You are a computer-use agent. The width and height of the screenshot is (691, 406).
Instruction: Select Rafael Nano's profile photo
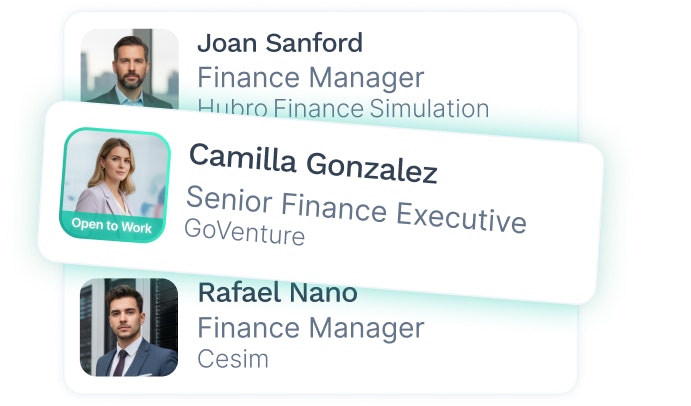pyautogui.click(x=129, y=327)
